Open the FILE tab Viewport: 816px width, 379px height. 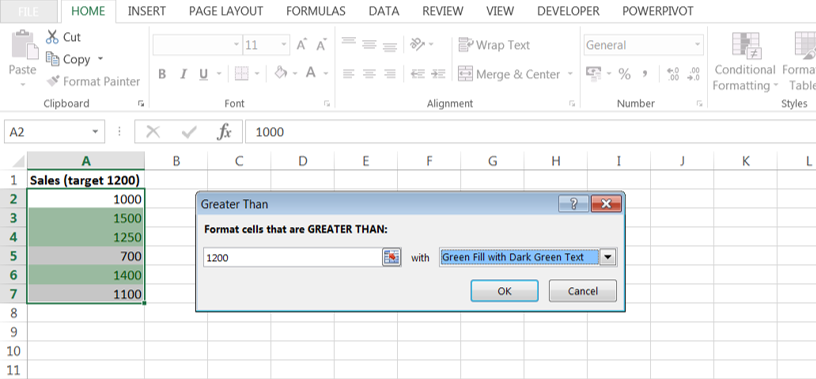click(28, 11)
